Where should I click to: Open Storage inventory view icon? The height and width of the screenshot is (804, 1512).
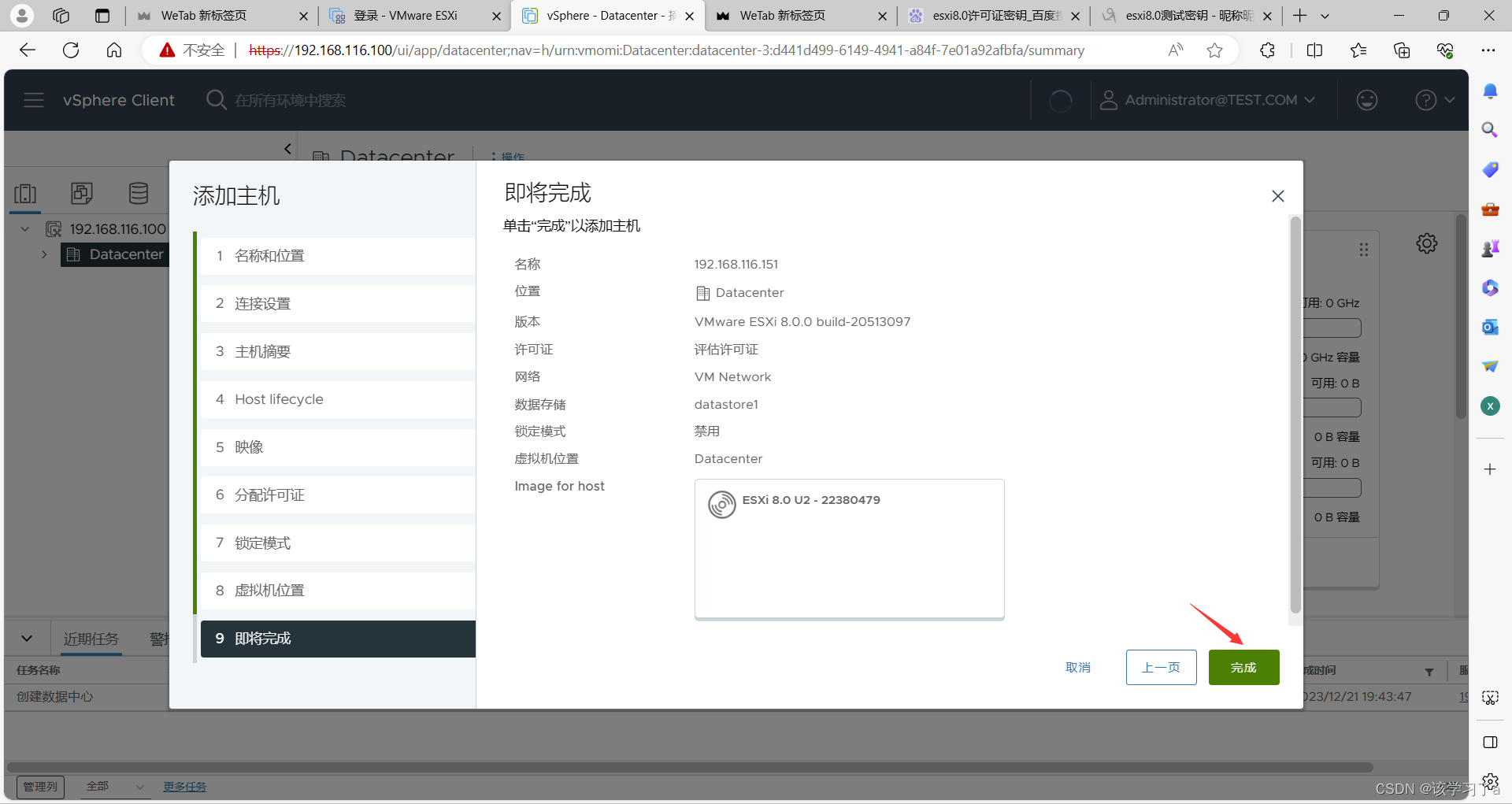pyautogui.click(x=139, y=193)
